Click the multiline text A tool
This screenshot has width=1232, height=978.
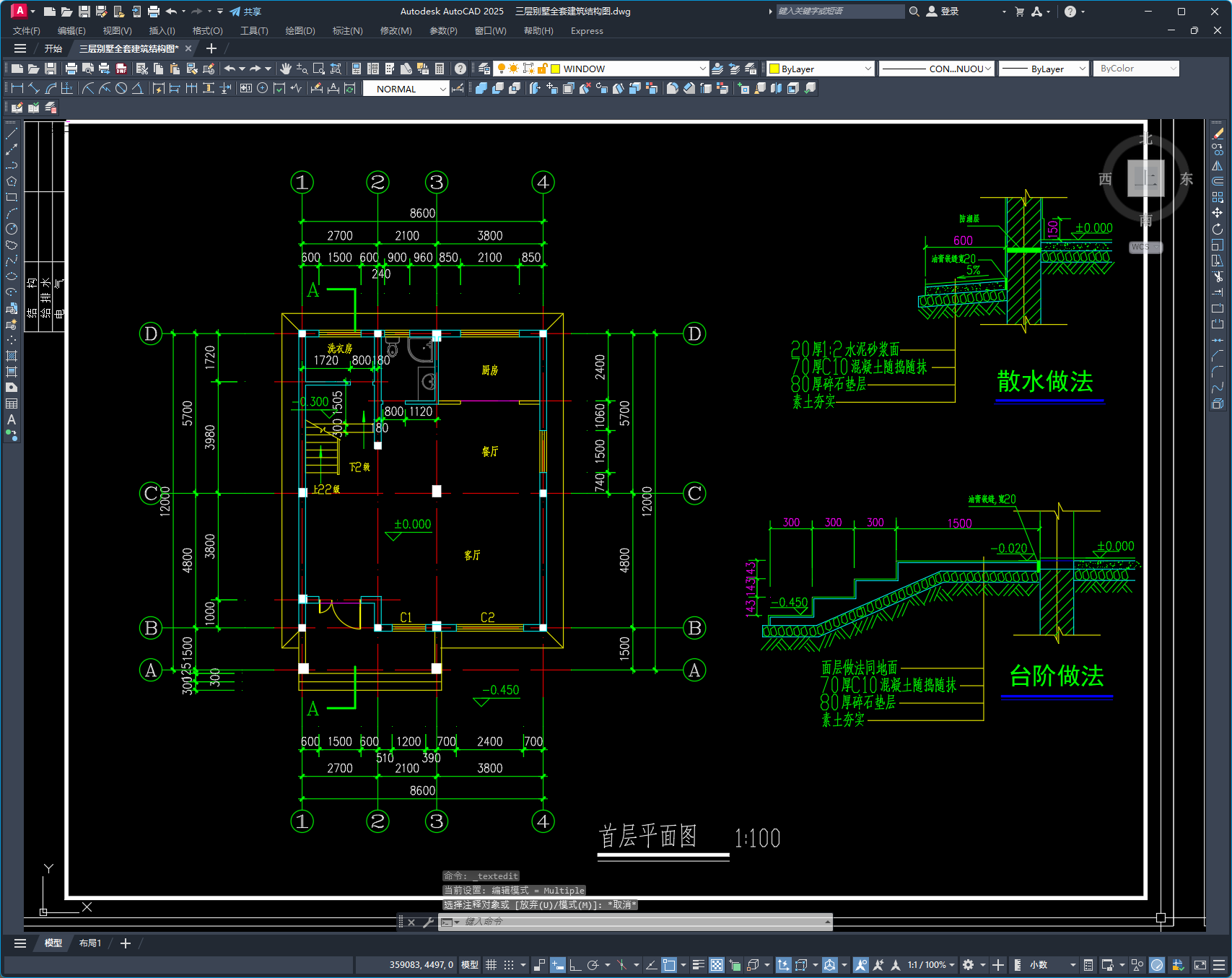[12, 419]
